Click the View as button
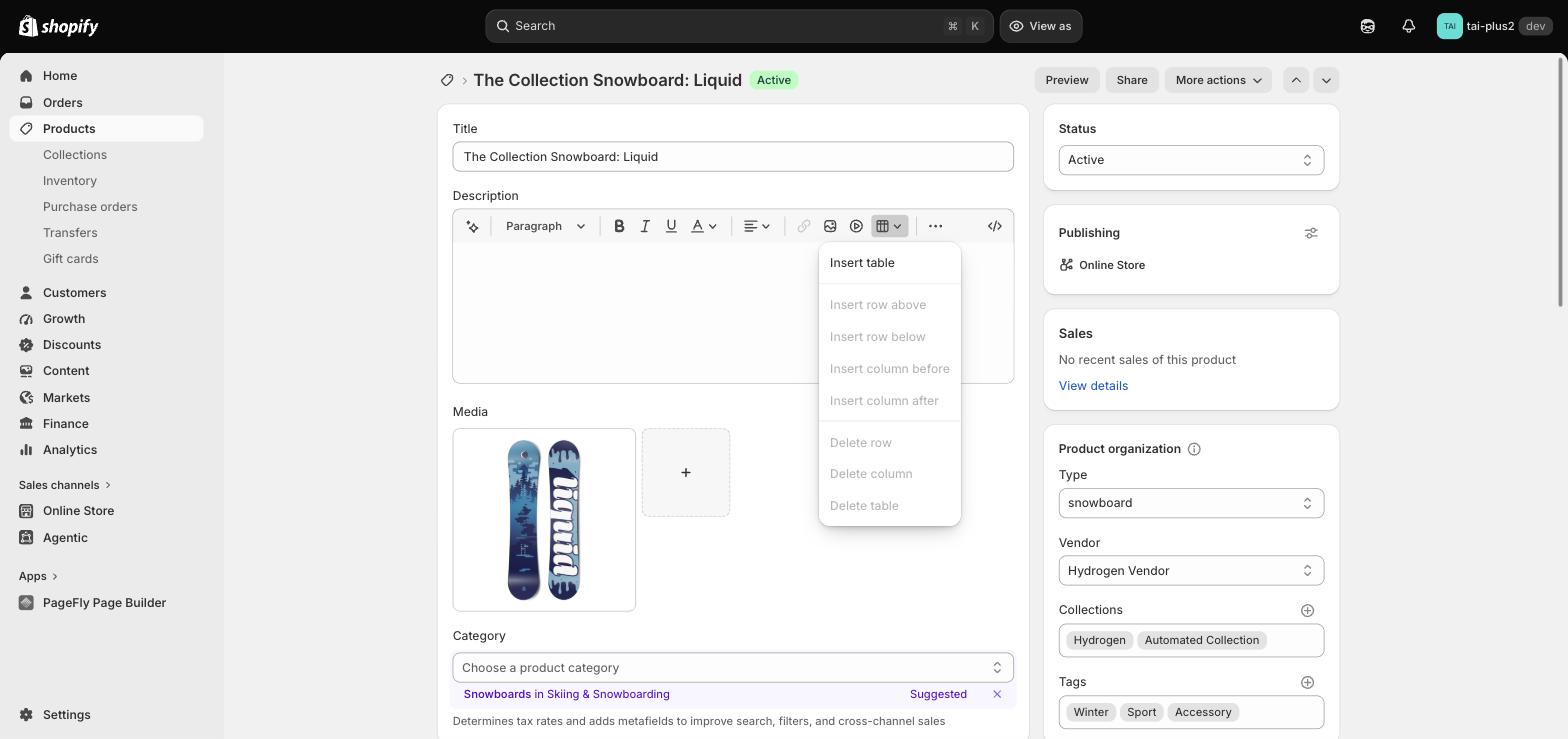This screenshot has height=739, width=1568. pyautogui.click(x=1041, y=26)
